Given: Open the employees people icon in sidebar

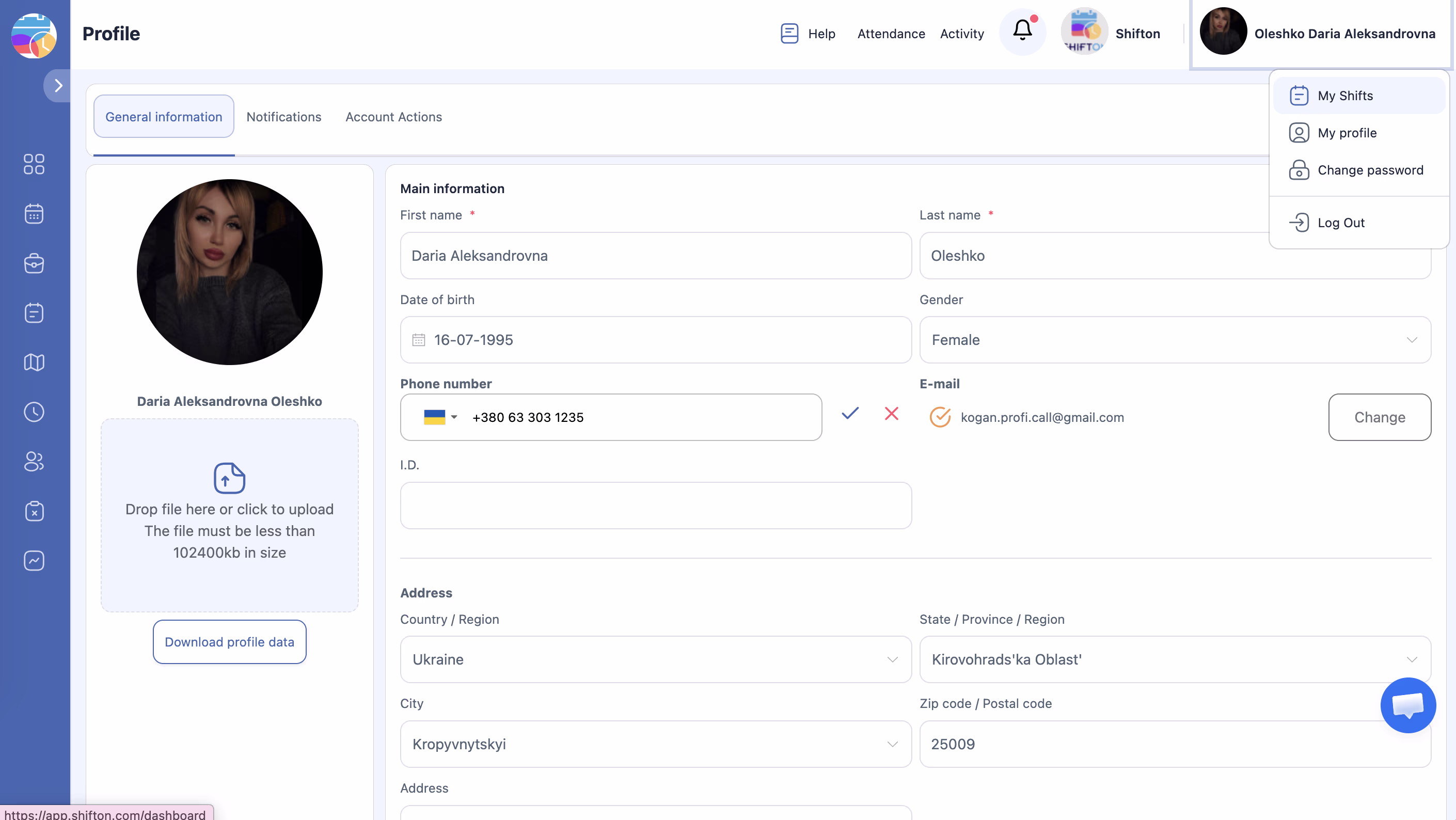Looking at the screenshot, I should coord(34,461).
